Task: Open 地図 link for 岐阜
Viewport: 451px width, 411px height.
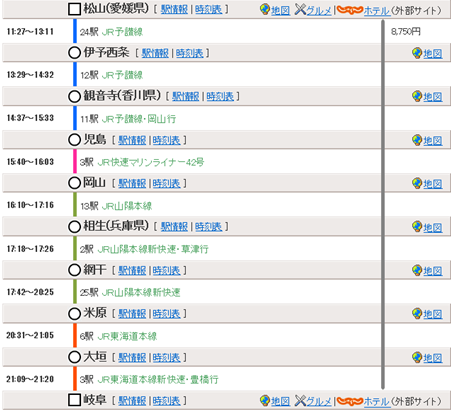Action: pos(280,402)
